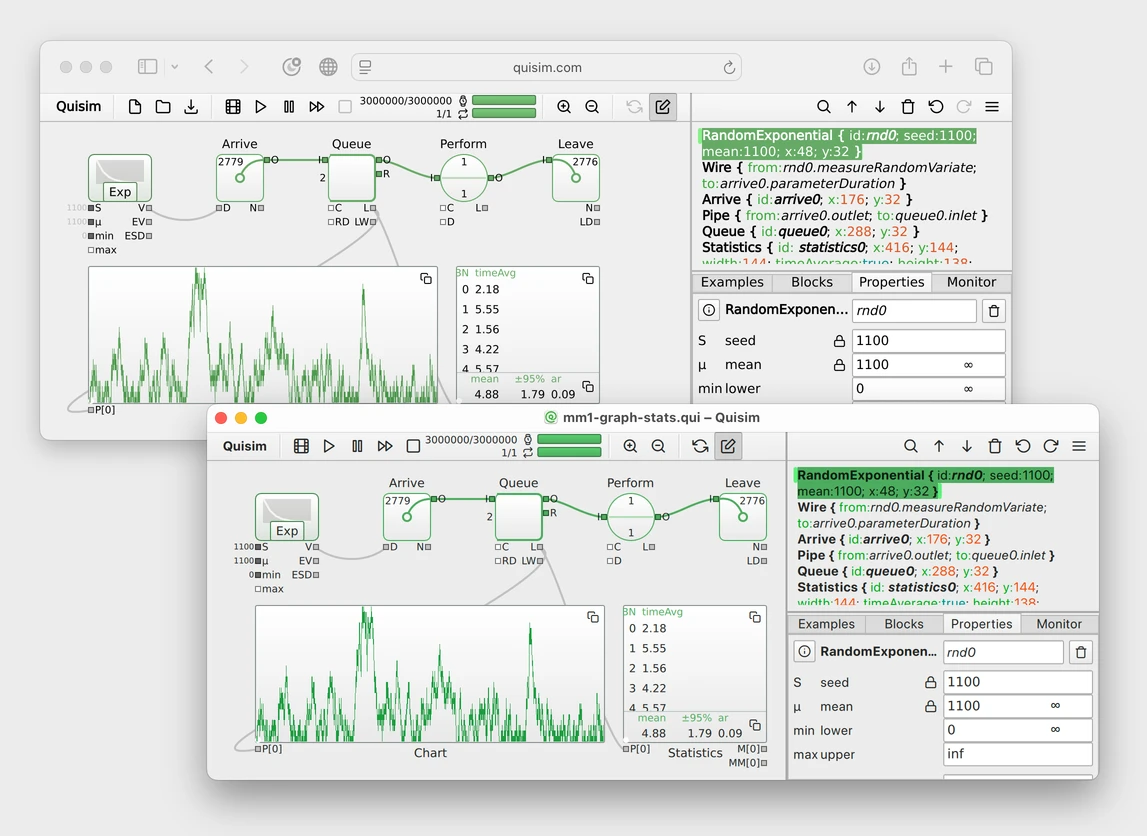Open Monitor tab in Safari window
This screenshot has height=836, width=1147.
971,282
